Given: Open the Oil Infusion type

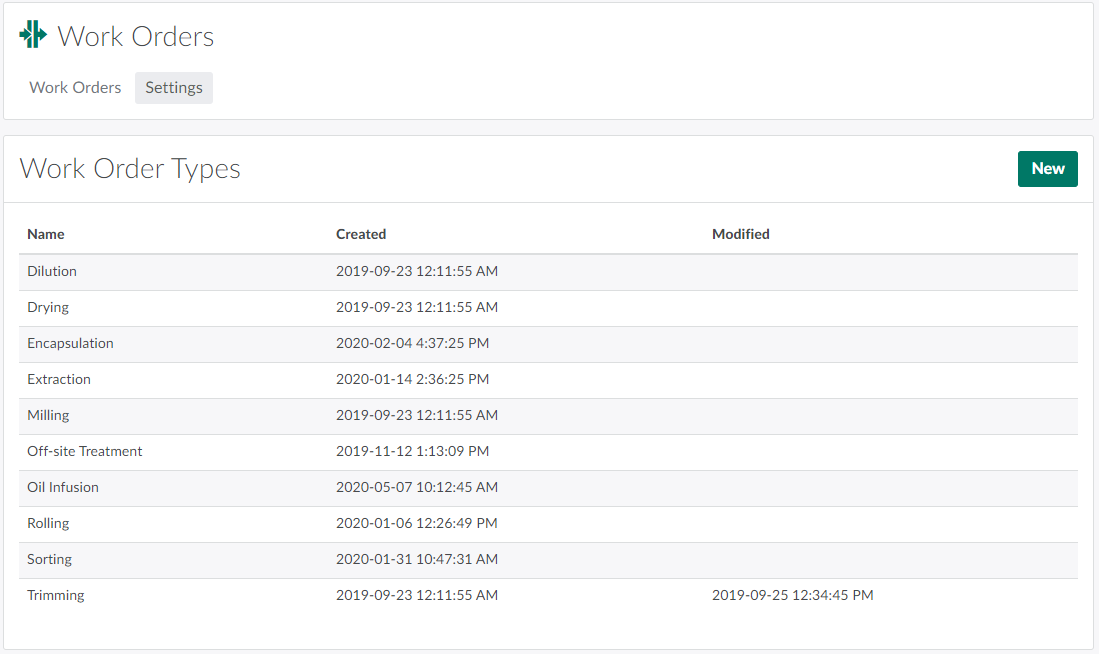Looking at the screenshot, I should coord(63,487).
